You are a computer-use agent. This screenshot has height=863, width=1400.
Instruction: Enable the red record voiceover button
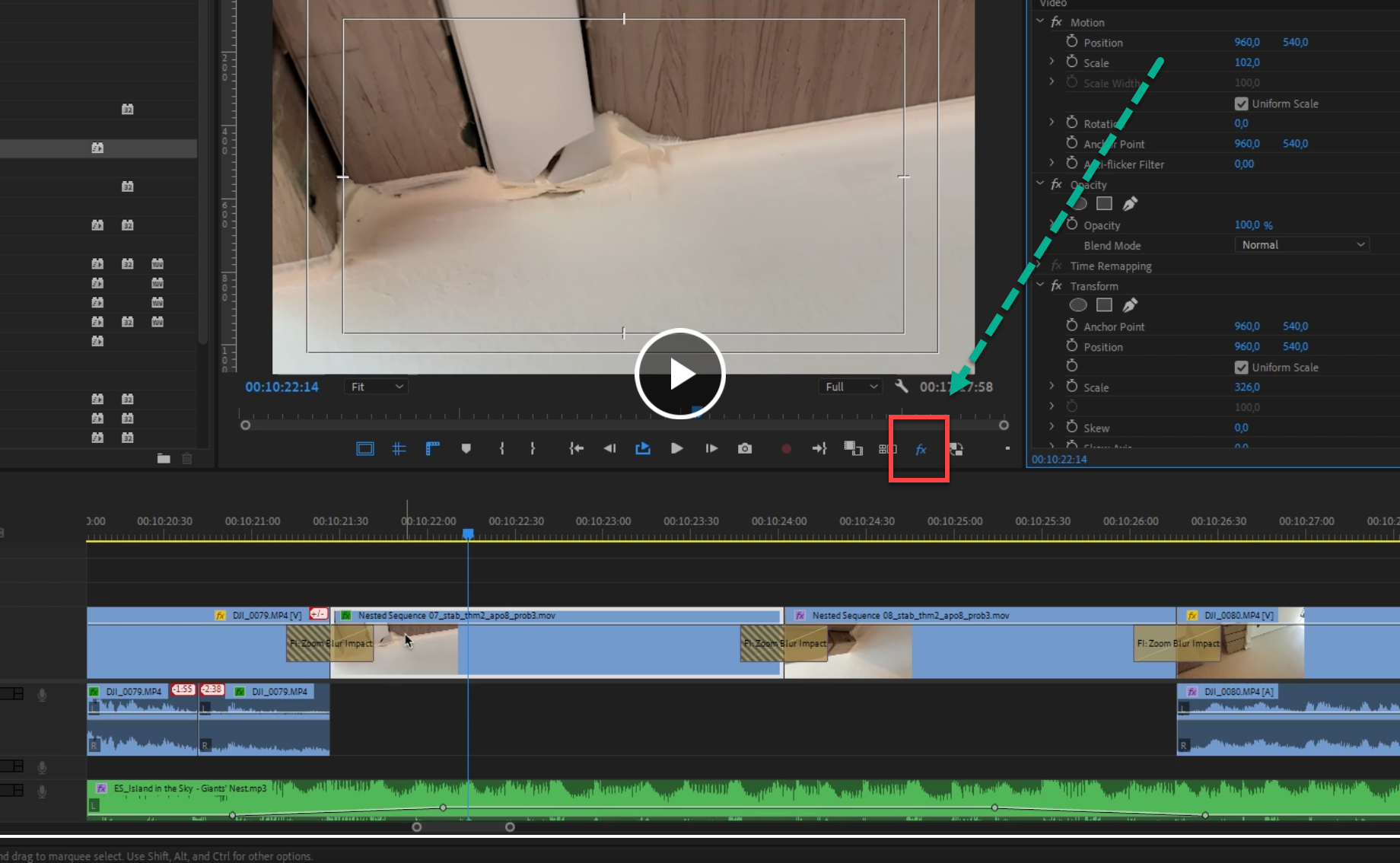pos(786,449)
